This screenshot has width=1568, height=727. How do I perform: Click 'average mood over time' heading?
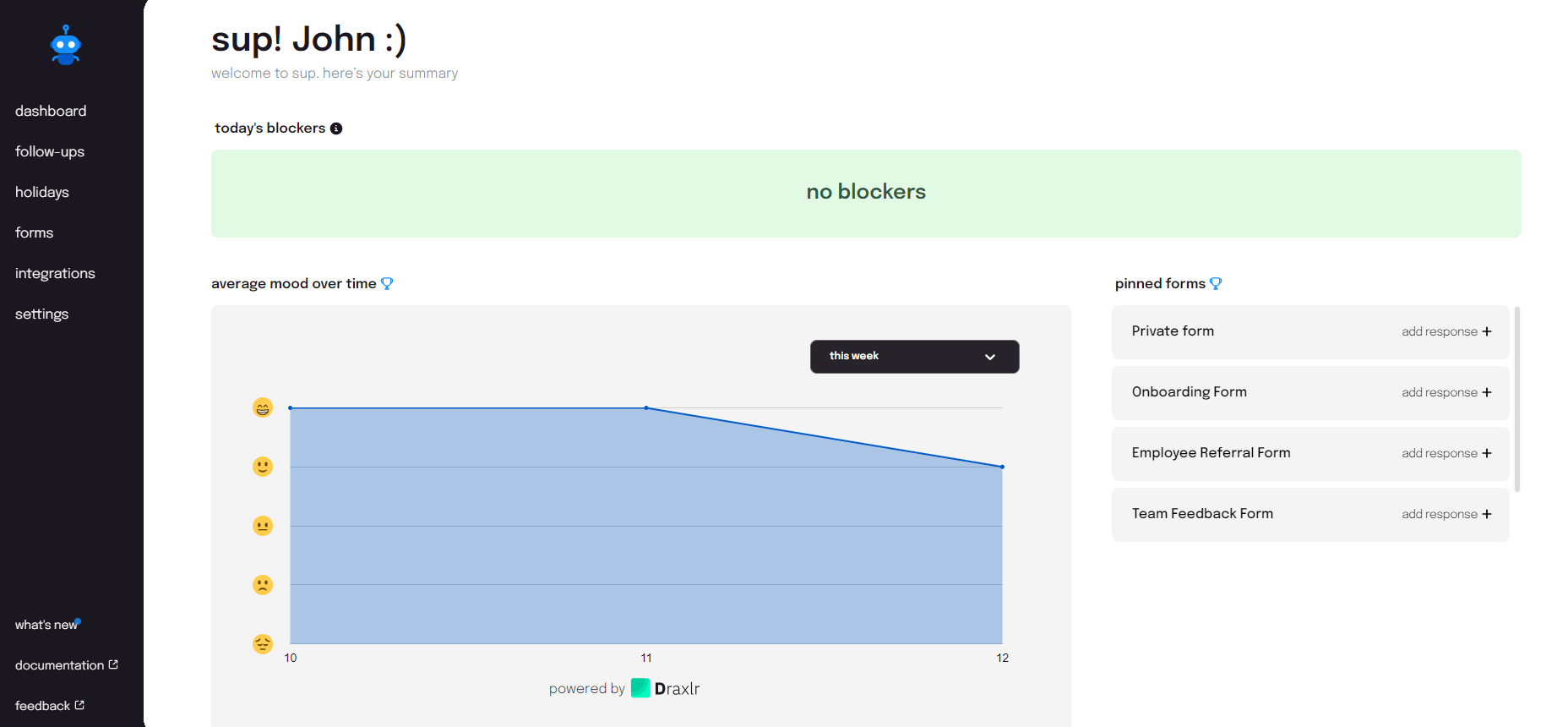click(294, 284)
